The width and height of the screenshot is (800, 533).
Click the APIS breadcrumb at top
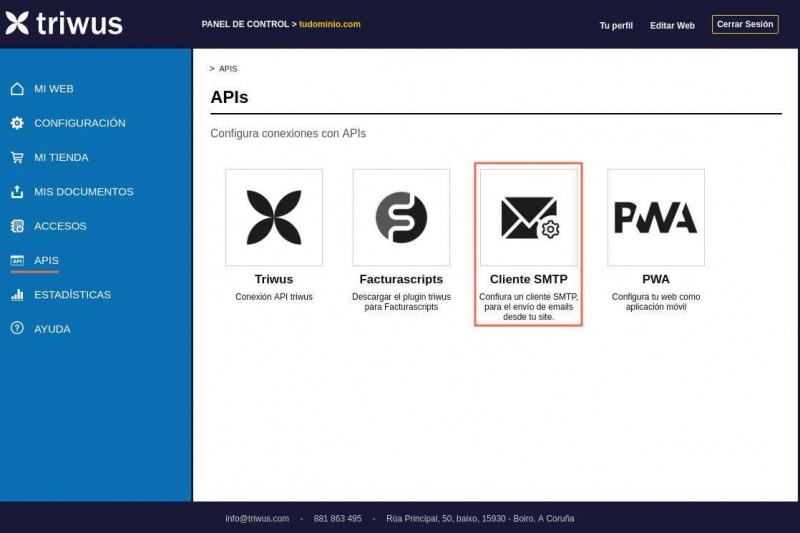click(x=228, y=69)
